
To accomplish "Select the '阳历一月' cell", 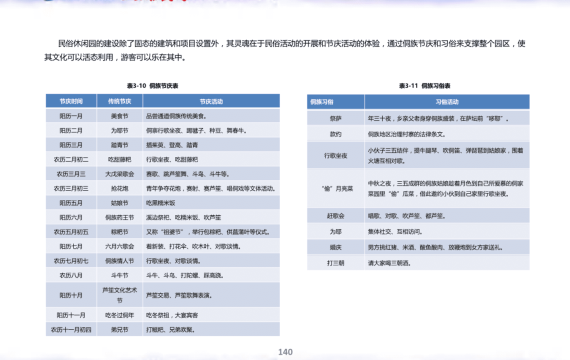I will point(71,116).
